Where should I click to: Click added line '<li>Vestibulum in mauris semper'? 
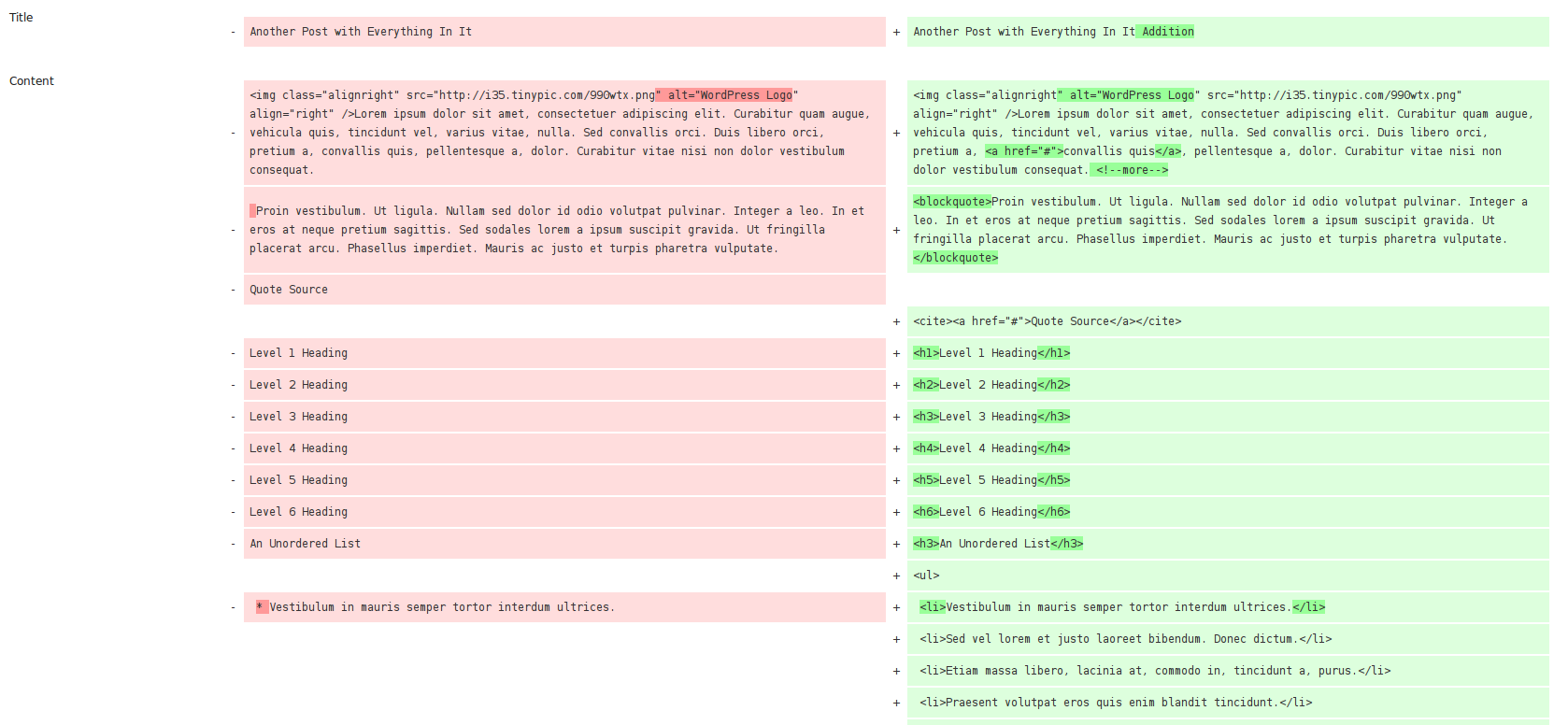pos(1228,607)
